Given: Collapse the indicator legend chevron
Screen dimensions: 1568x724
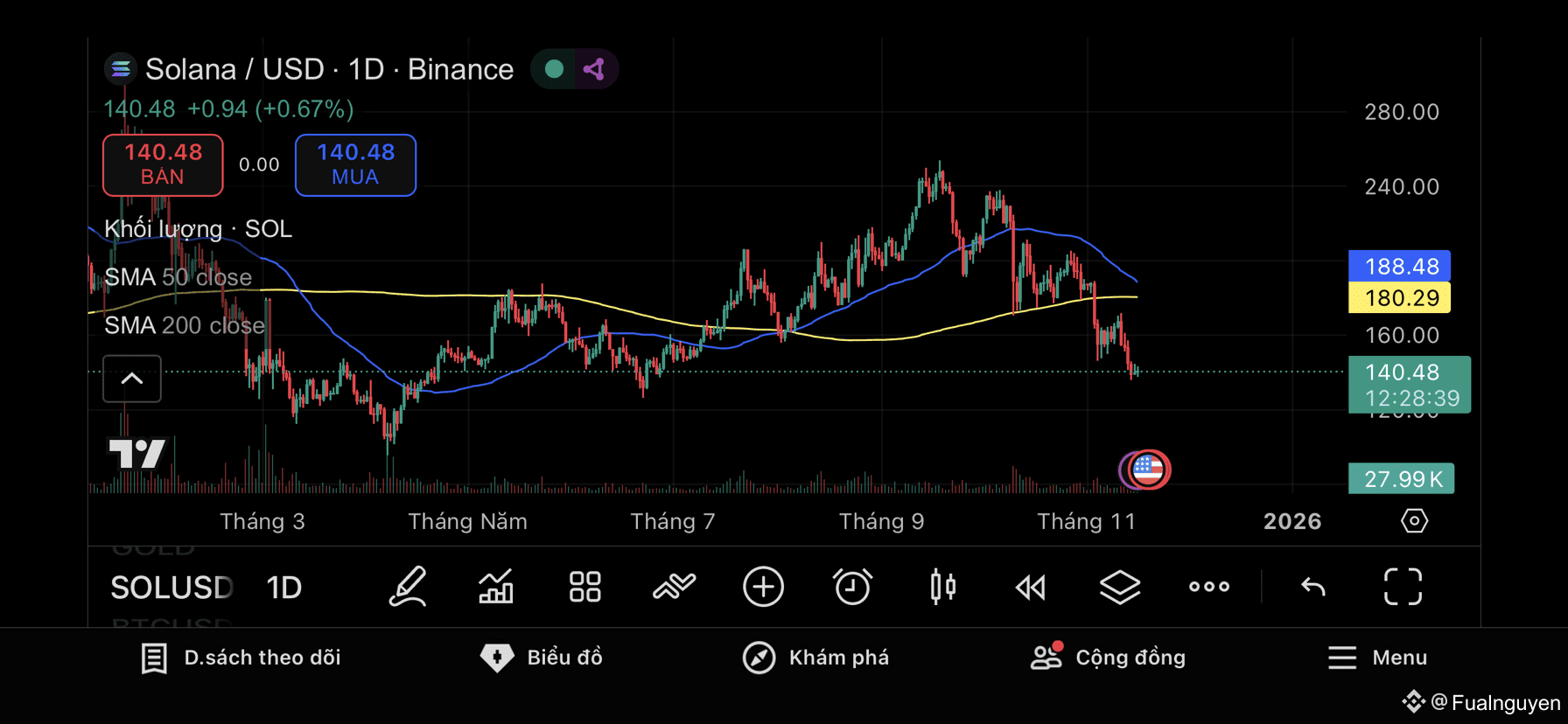Looking at the screenshot, I should 132,379.
